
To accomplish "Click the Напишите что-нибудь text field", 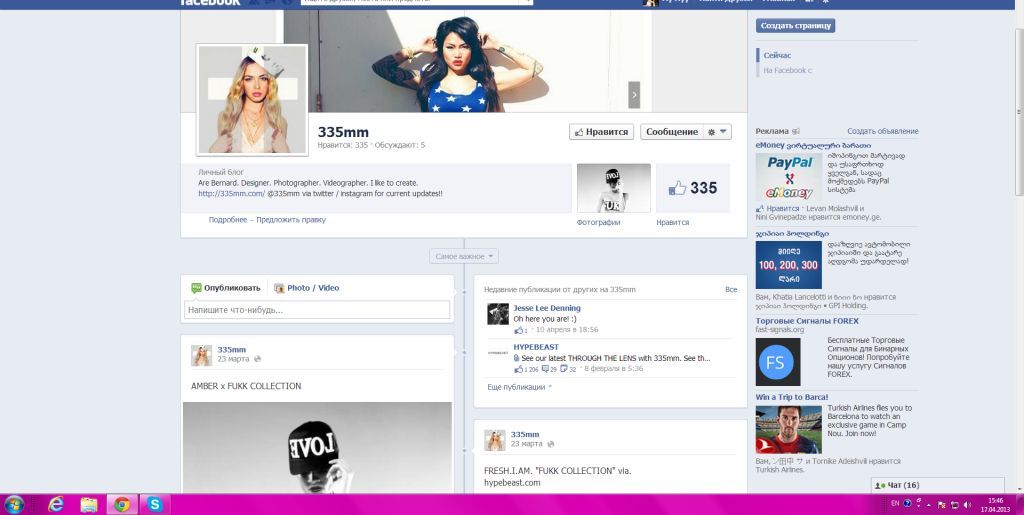I will click(x=317, y=310).
